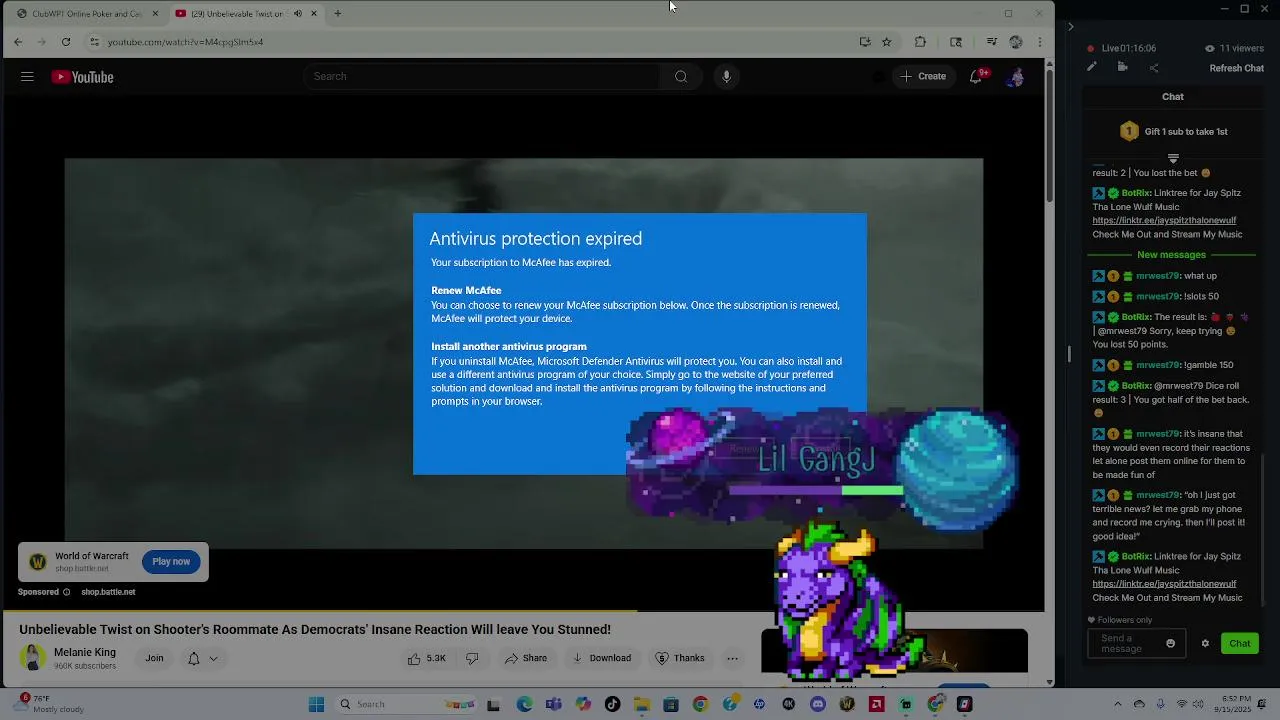
Task: Click the stream edit pencil icon
Action: (x=1092, y=68)
